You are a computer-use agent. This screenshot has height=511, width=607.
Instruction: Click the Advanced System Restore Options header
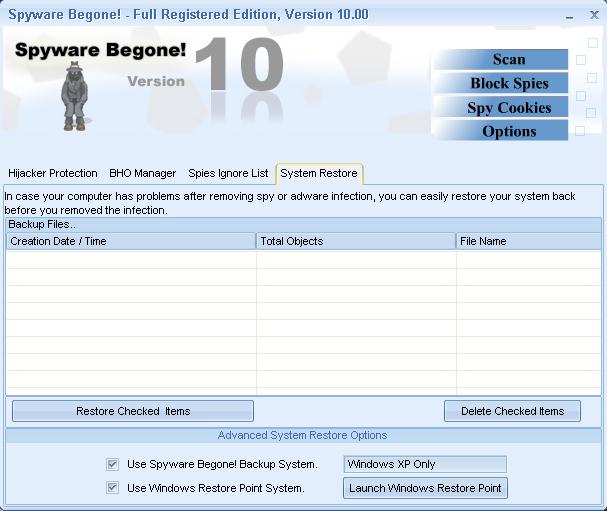302,435
